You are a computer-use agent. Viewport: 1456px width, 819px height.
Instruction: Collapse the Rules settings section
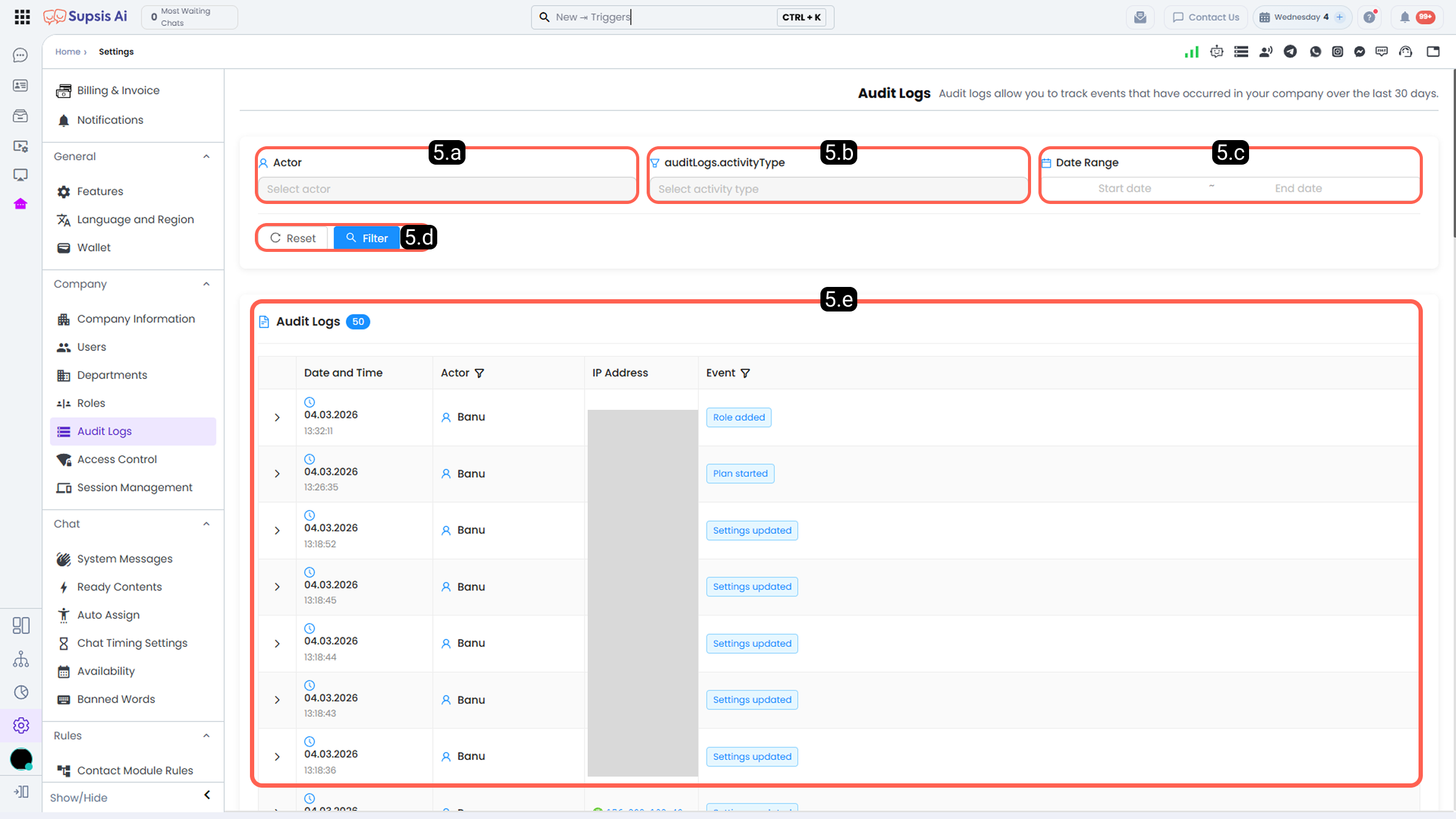pos(206,736)
